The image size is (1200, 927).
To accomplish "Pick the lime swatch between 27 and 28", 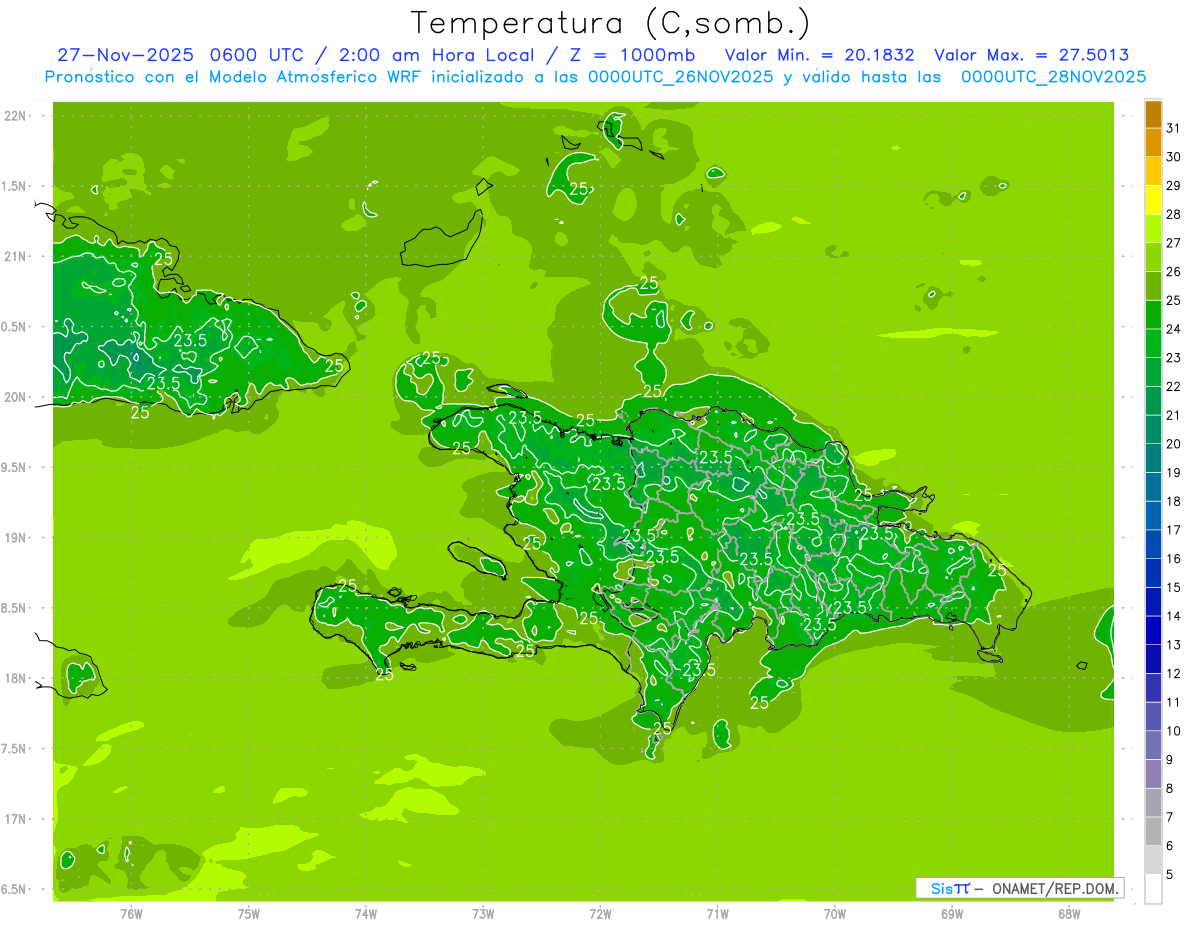I will (x=1154, y=228).
